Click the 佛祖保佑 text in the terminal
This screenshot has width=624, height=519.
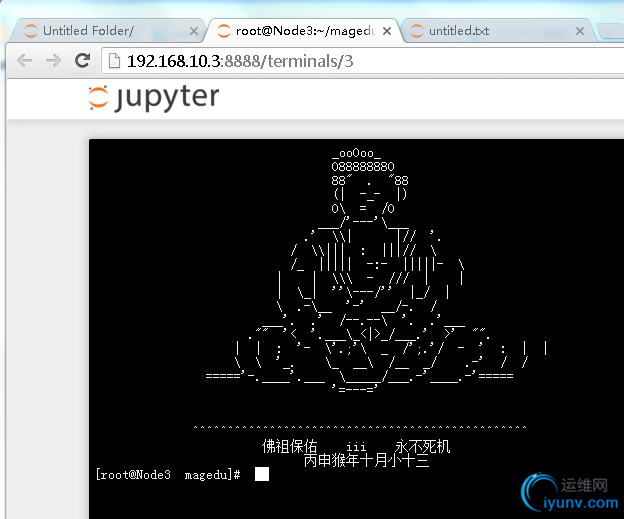point(289,447)
